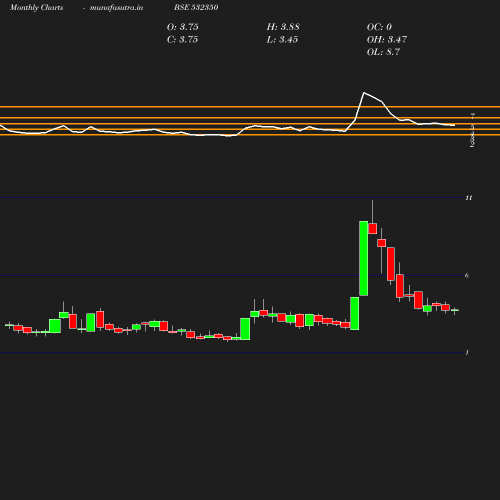Image resolution: width=500 pixels, height=500 pixels.
Task: Select the low value "L: 3.45"
Action: 282,40
